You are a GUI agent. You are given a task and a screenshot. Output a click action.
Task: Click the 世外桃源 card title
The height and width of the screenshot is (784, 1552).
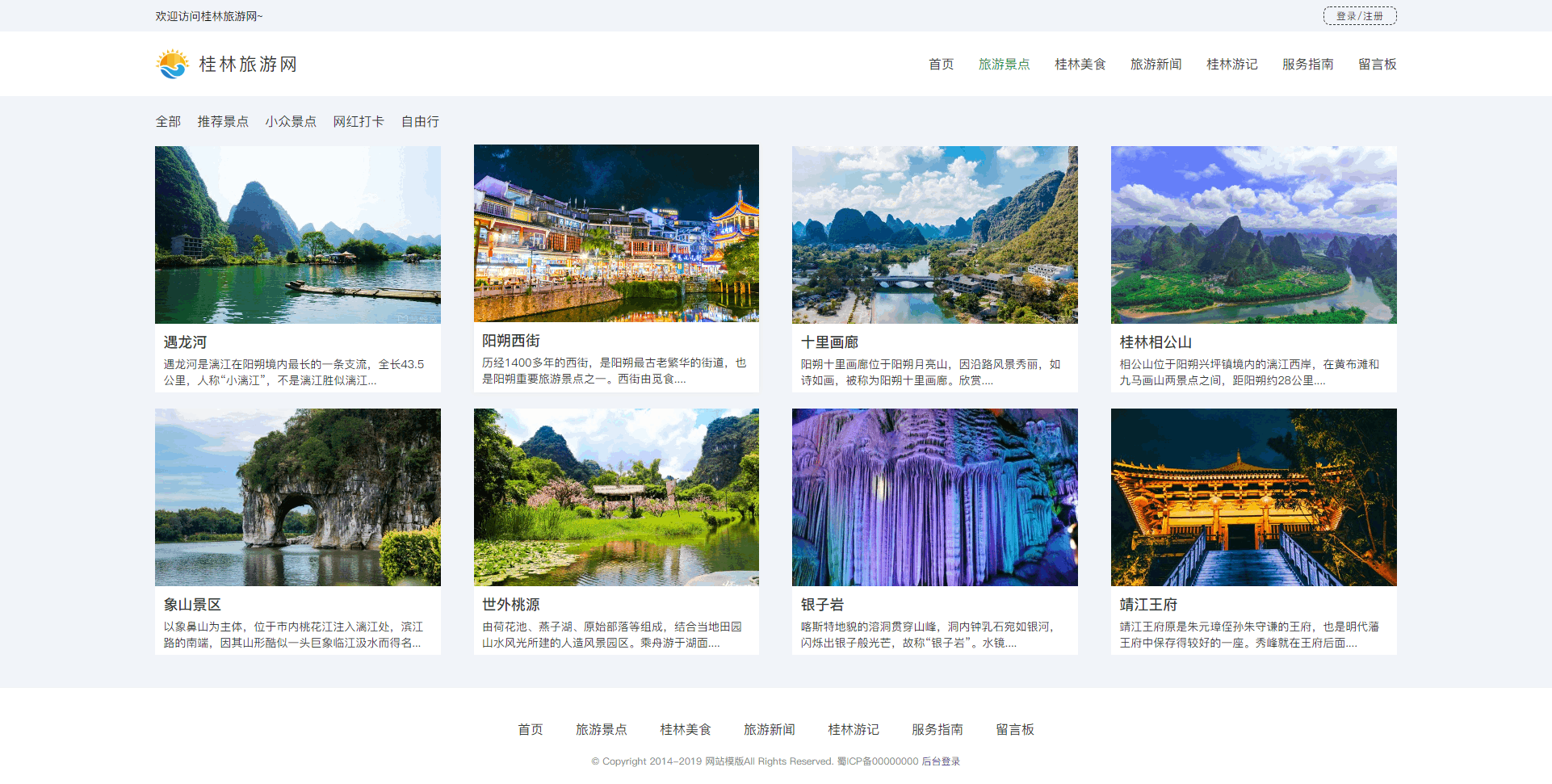[511, 605]
